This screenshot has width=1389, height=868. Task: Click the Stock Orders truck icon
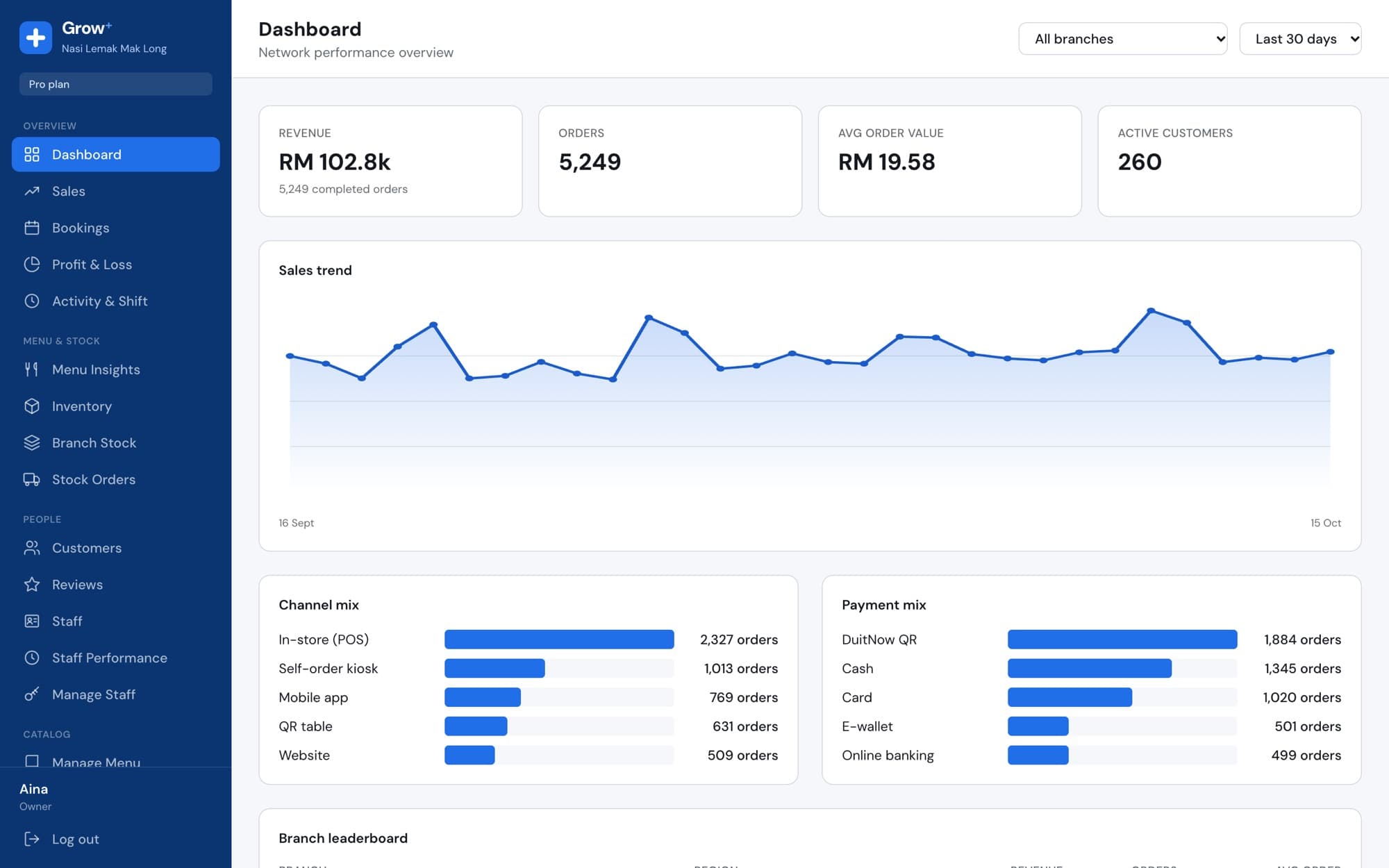click(x=32, y=479)
